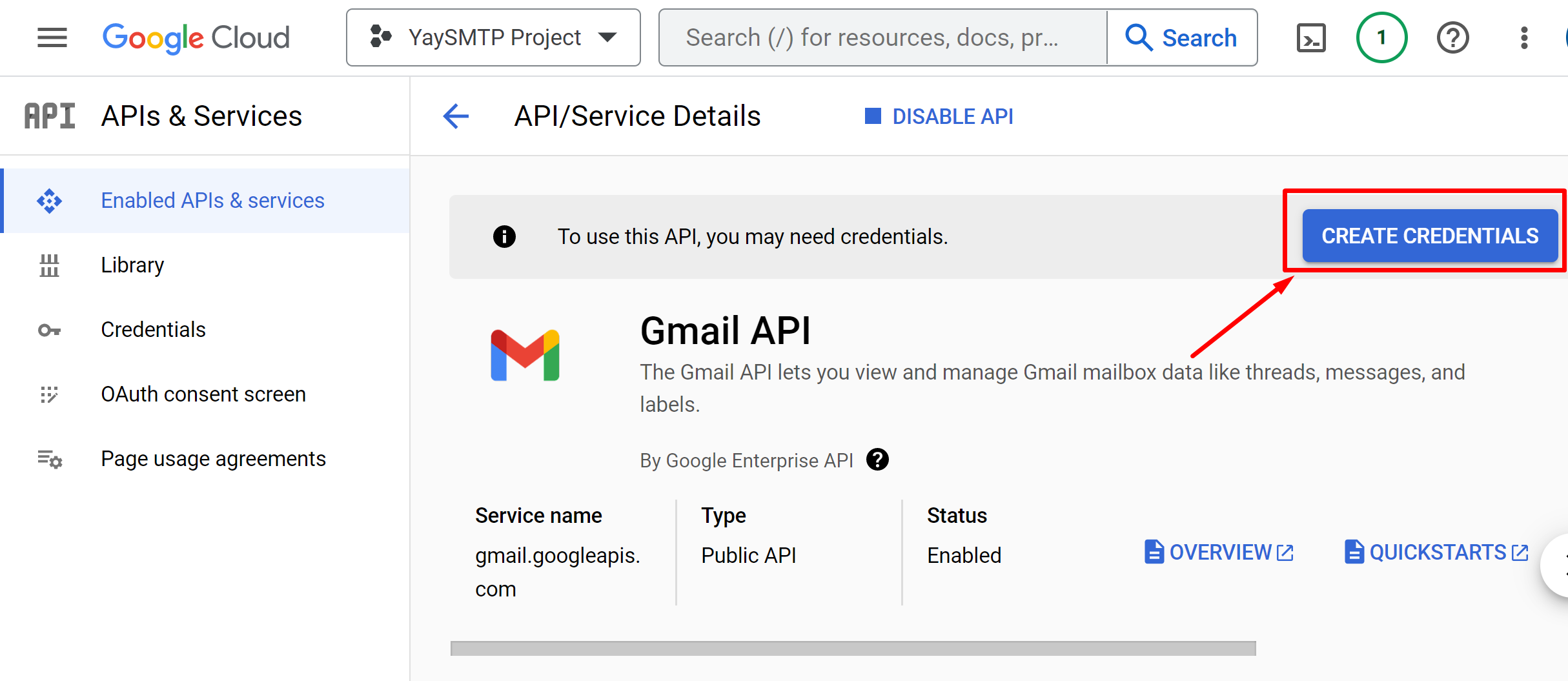1568x681 pixels.
Task: Navigate to OAuth consent screen
Action: [203, 394]
